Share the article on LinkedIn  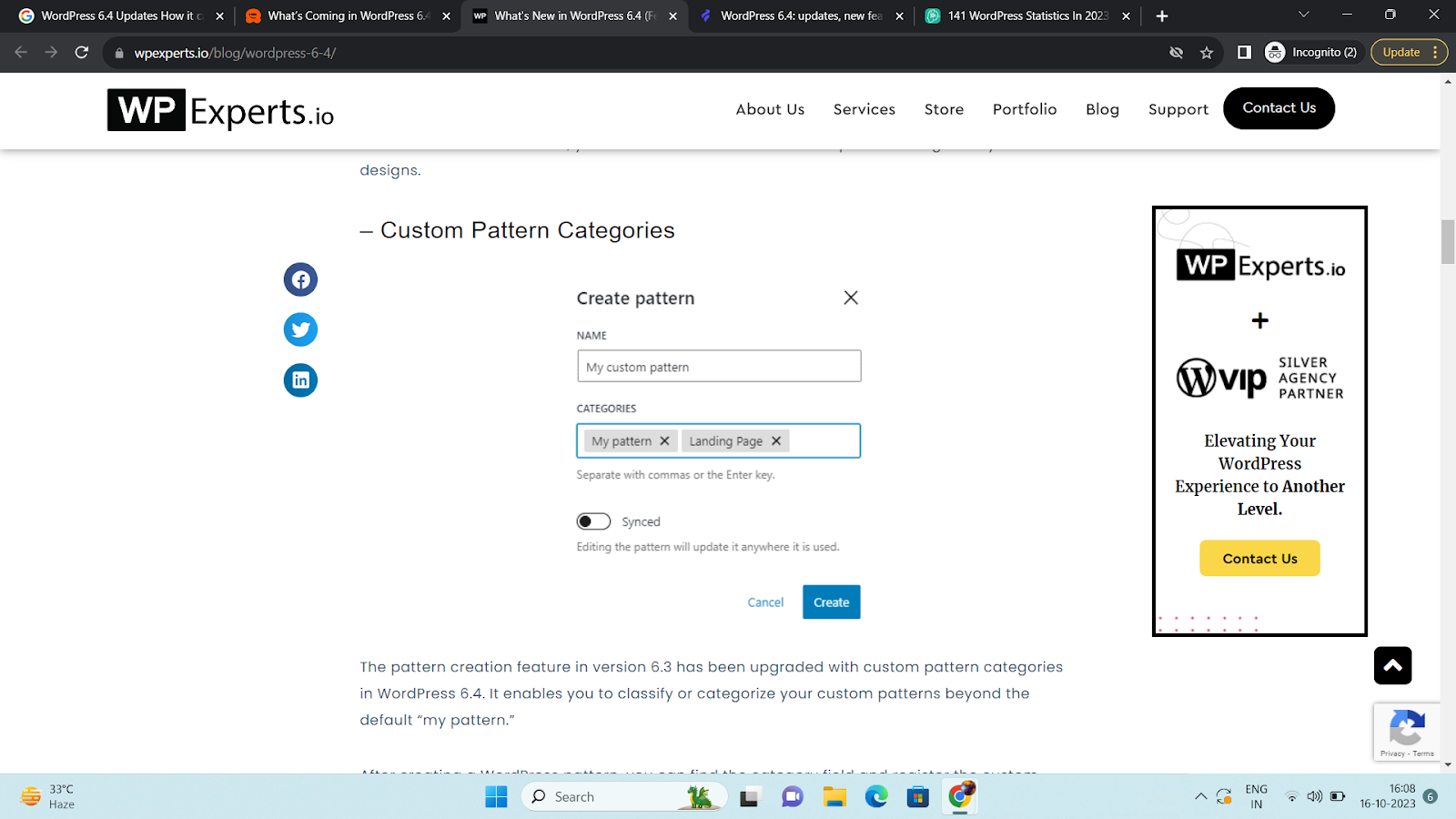(300, 380)
